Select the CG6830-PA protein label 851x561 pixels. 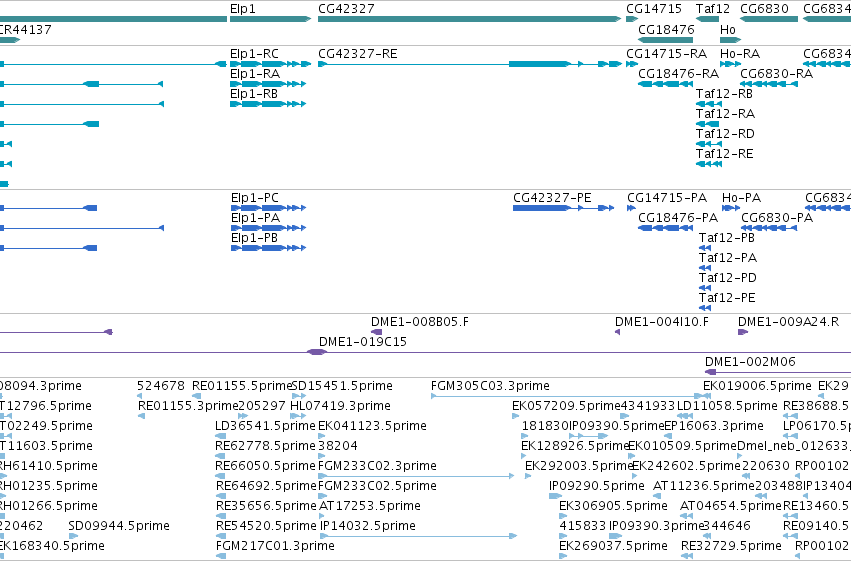click(x=777, y=218)
